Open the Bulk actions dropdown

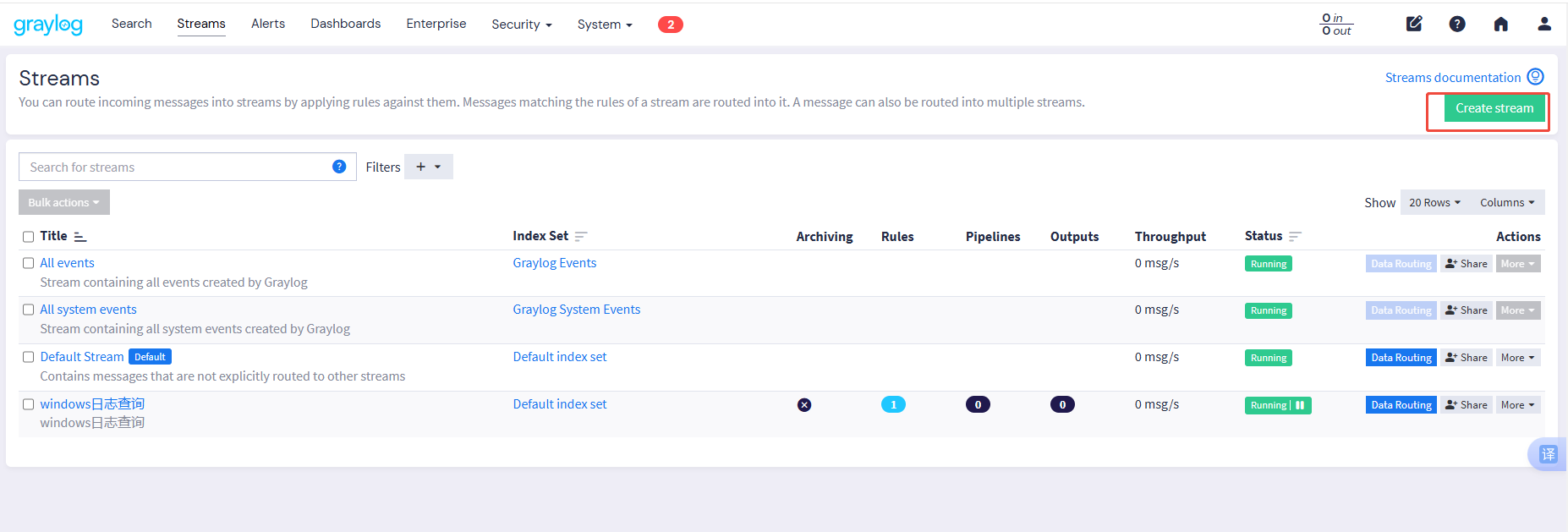click(64, 202)
